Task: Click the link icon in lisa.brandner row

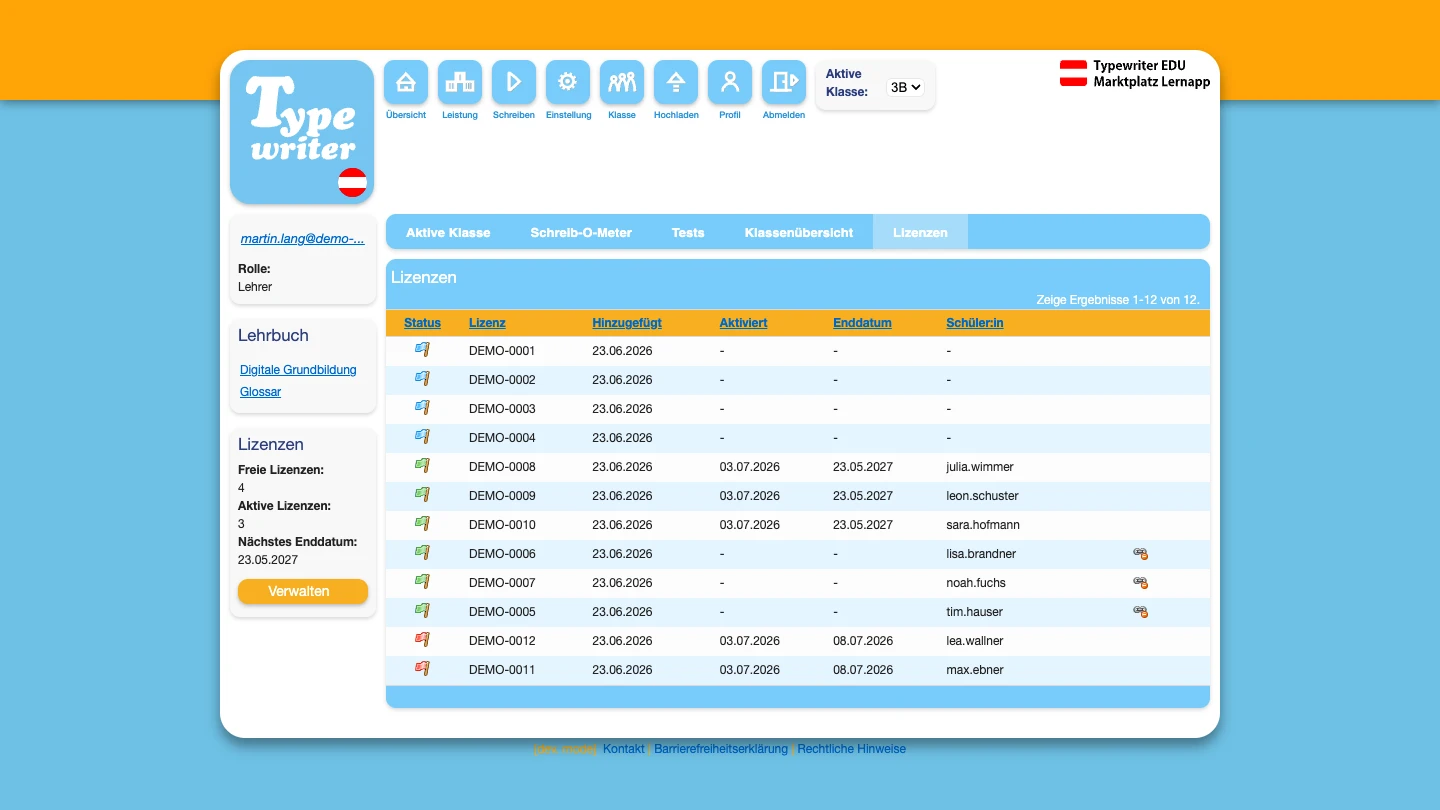Action: (1140, 553)
